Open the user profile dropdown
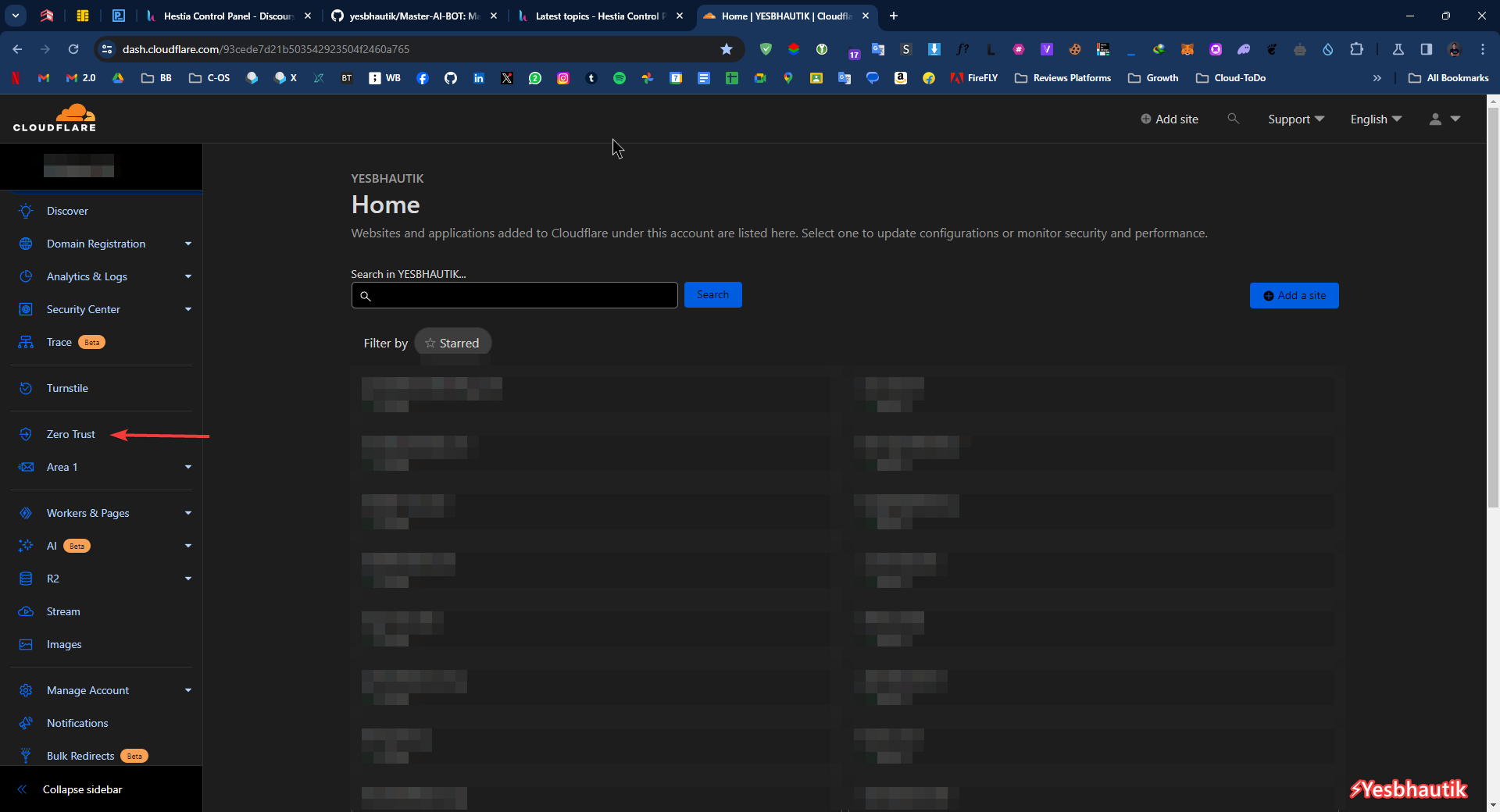This screenshot has width=1500, height=812. click(1445, 119)
